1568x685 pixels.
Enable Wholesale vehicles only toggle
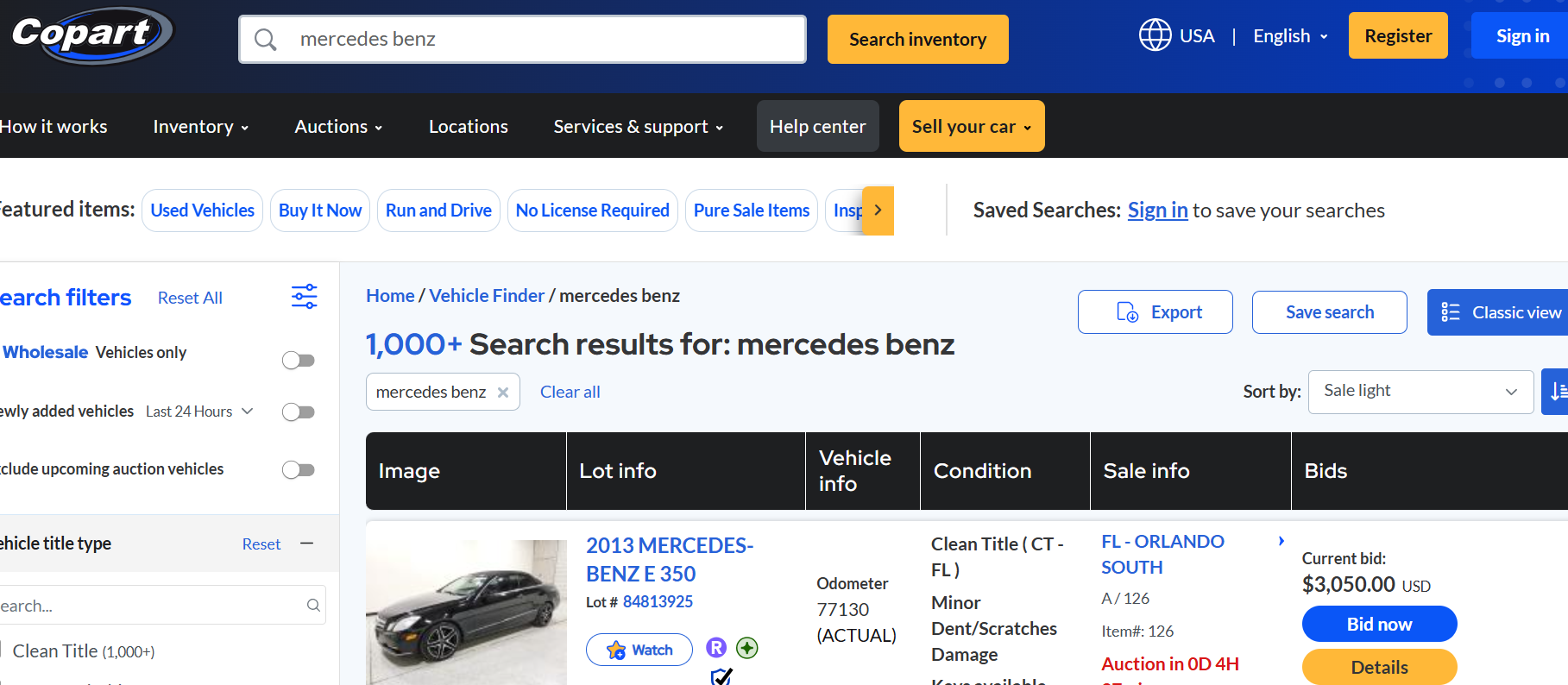[x=299, y=360]
